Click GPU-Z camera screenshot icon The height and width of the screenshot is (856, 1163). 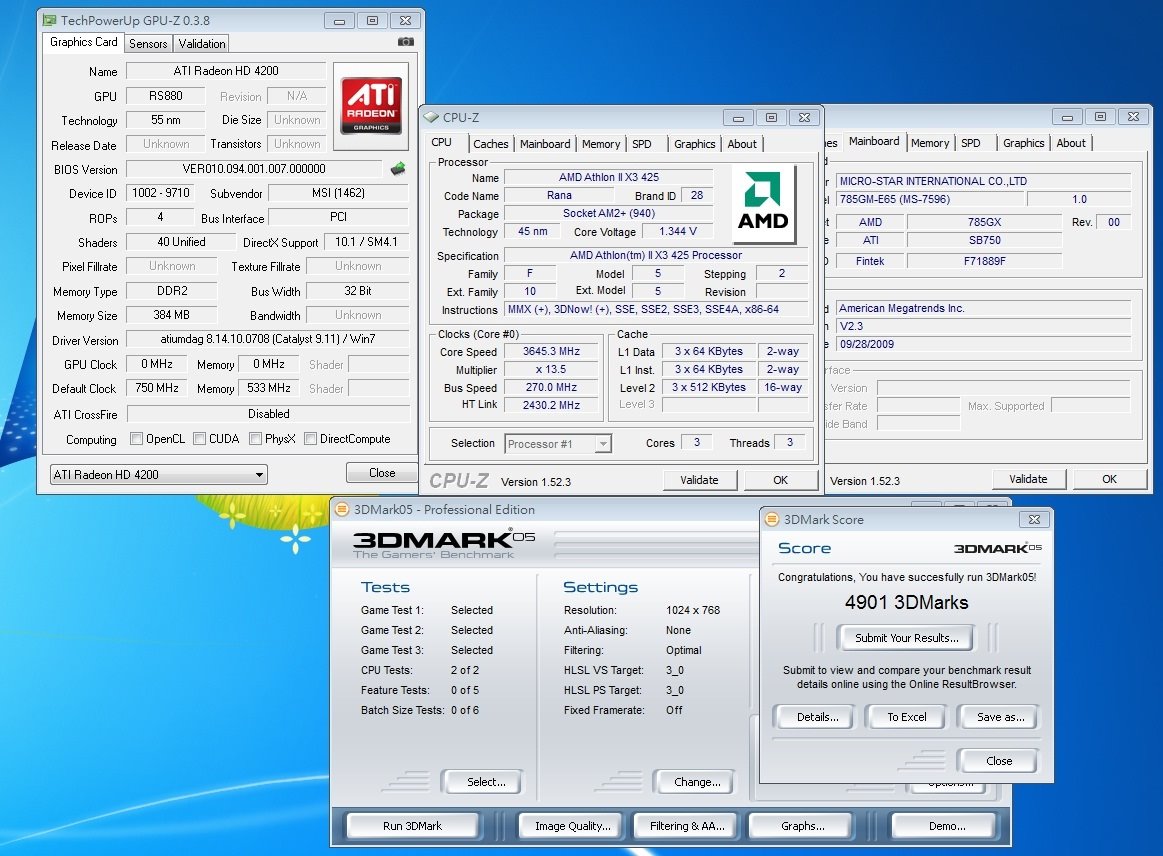pyautogui.click(x=406, y=42)
